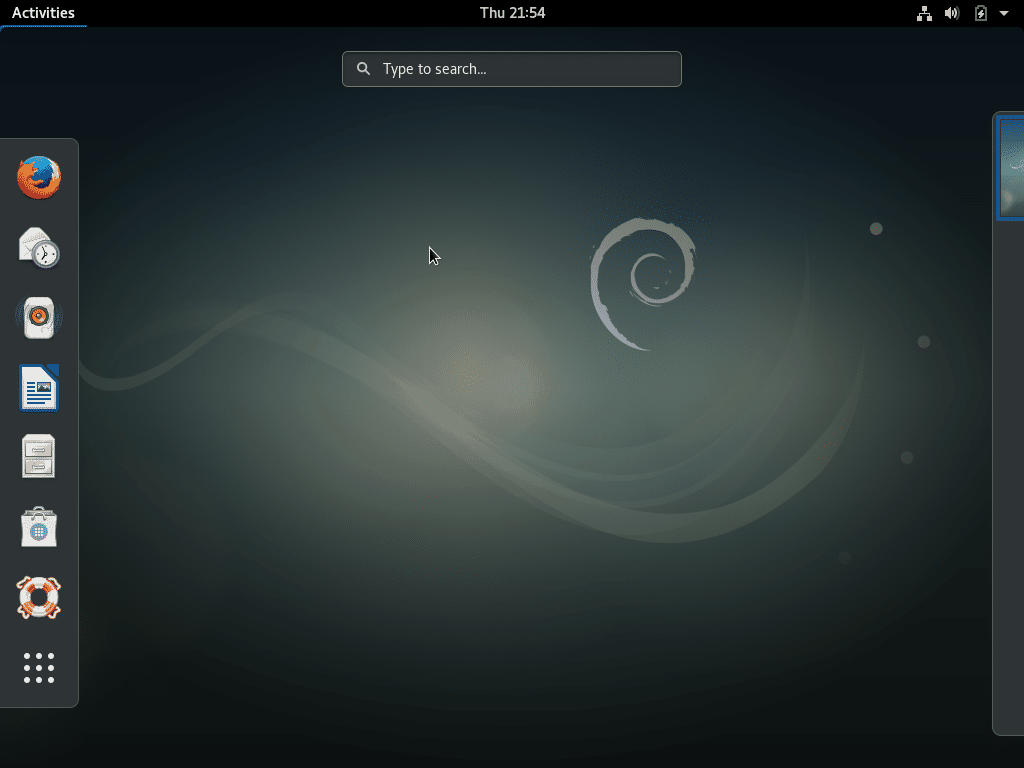Open the Debian Help application
This screenshot has width=1024, height=768.
38,598
